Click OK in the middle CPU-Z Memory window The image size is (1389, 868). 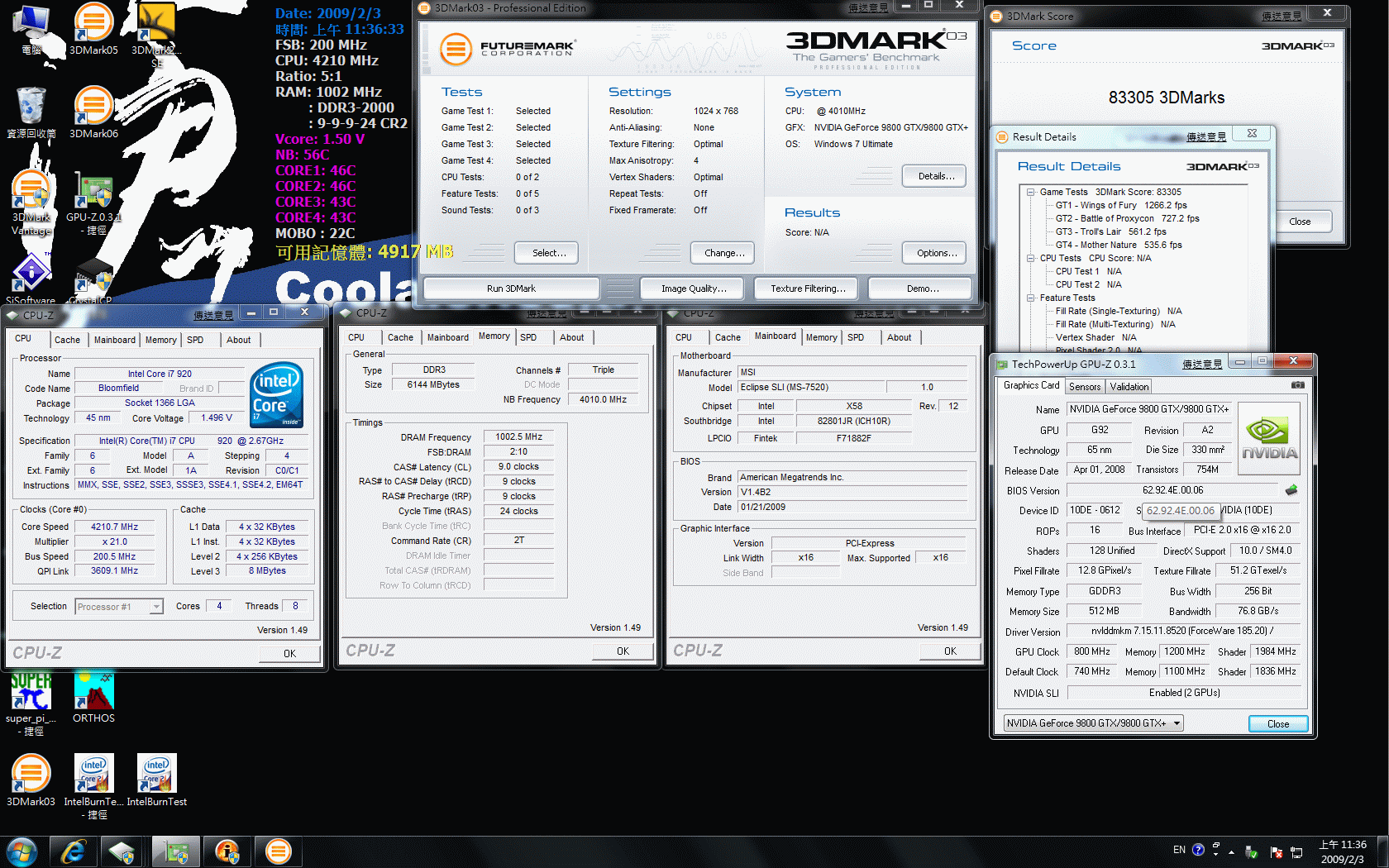click(623, 651)
